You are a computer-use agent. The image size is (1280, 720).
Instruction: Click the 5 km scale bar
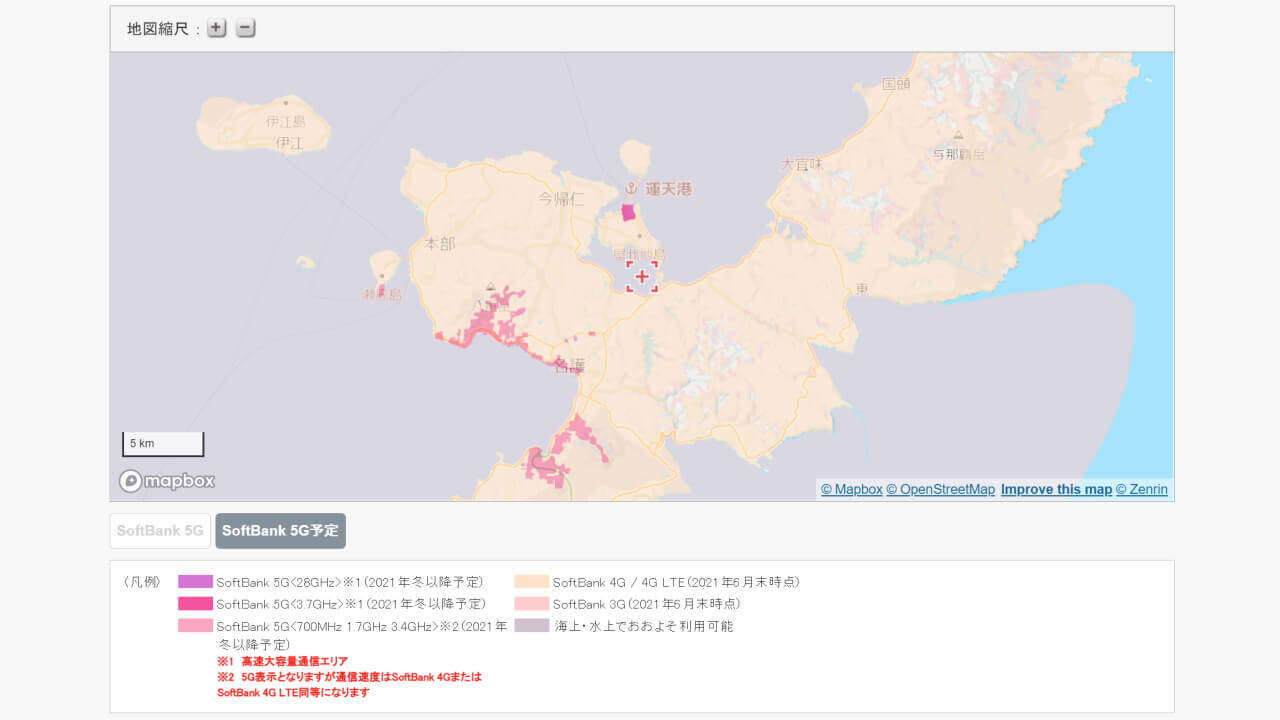[163, 443]
